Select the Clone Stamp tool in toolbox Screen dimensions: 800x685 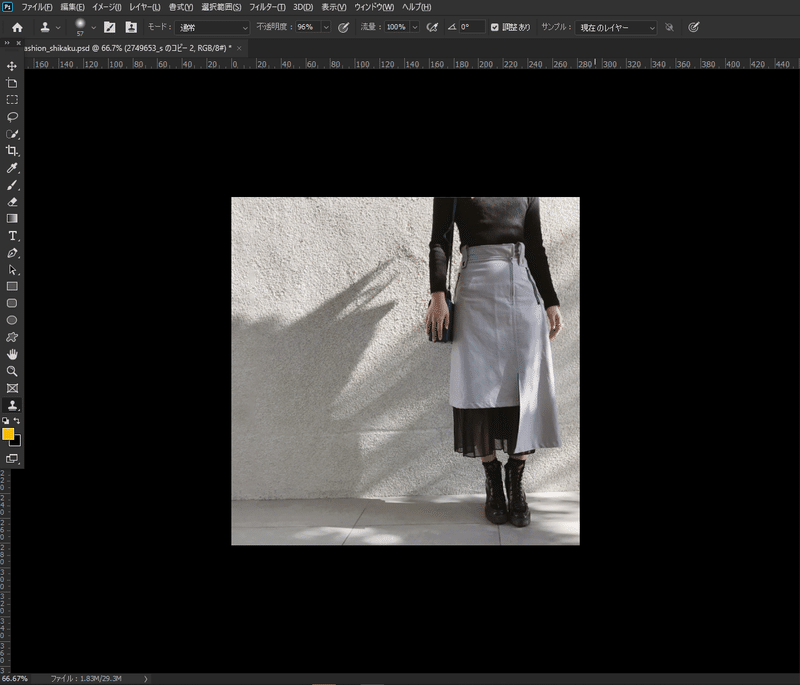pyautogui.click(x=12, y=405)
